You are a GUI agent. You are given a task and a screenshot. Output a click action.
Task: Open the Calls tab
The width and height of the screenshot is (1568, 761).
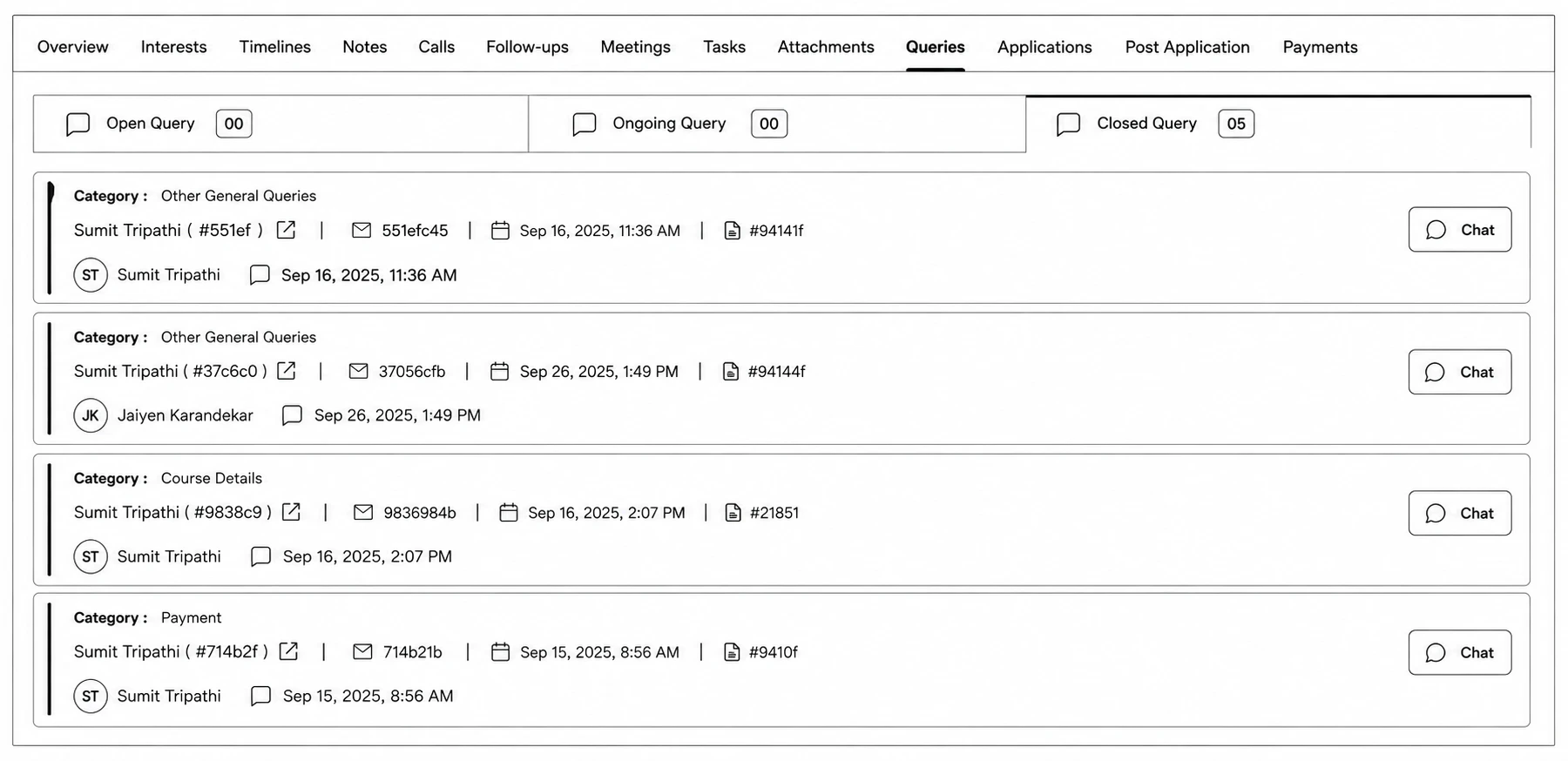click(436, 47)
